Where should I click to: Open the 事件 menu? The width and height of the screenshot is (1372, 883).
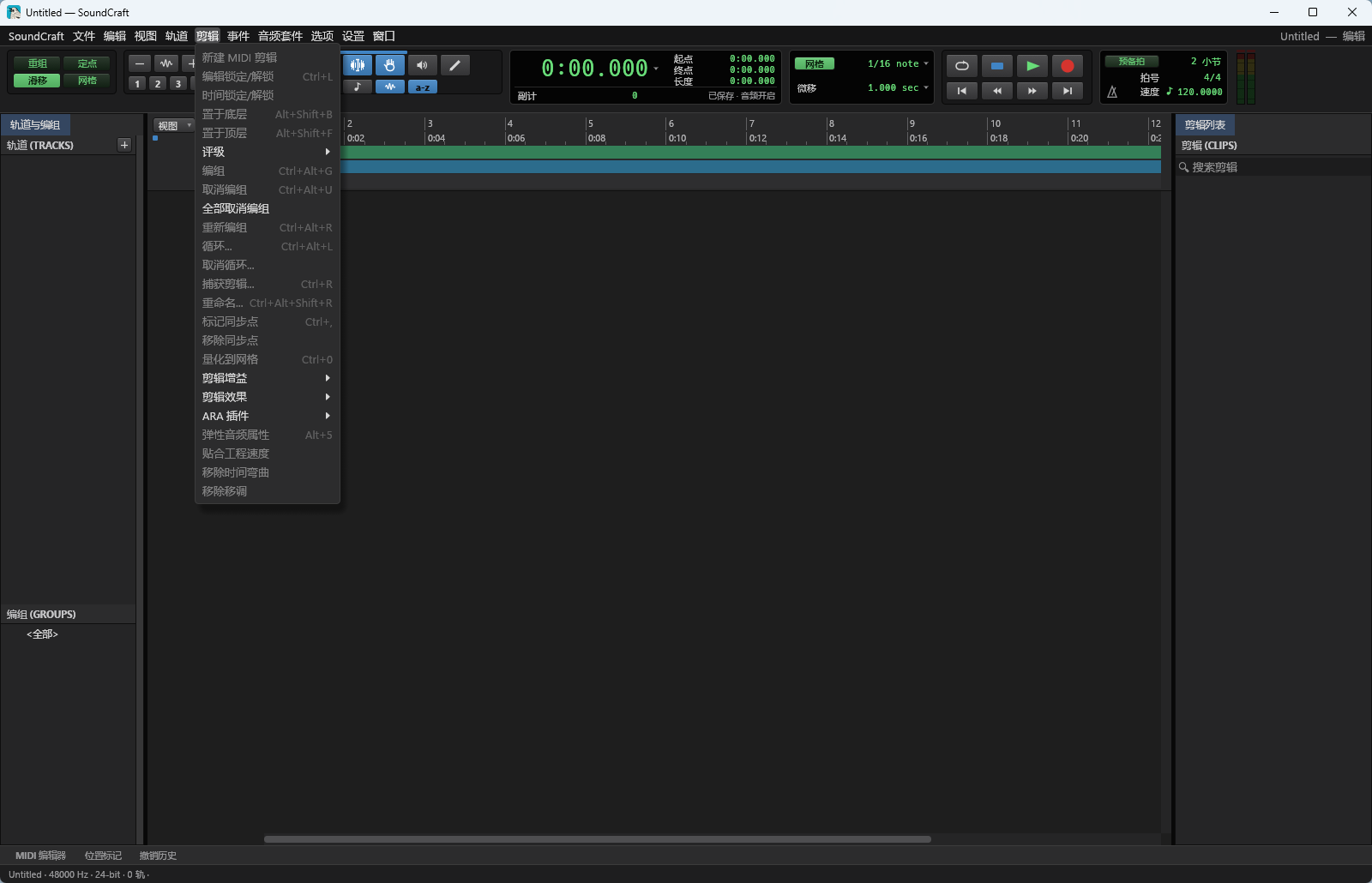click(238, 36)
